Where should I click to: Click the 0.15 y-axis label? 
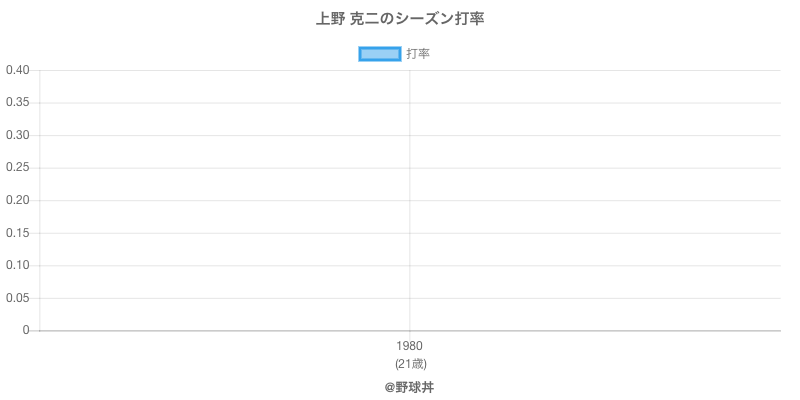click(17, 233)
